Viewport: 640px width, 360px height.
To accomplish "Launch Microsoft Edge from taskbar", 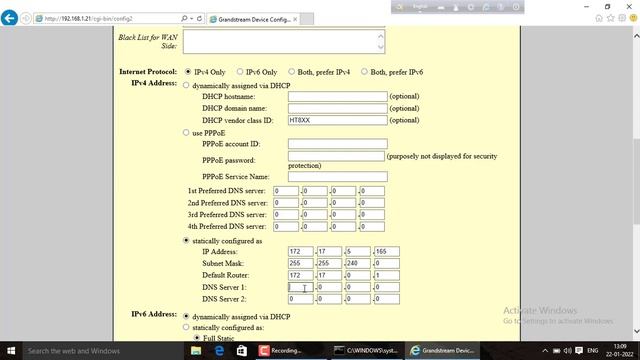I will [219, 351].
